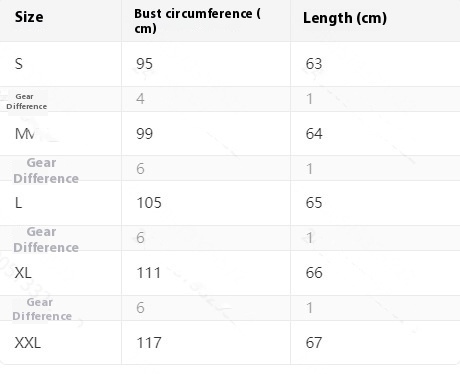Select the L size row label
460x374 pixels.
19,203
